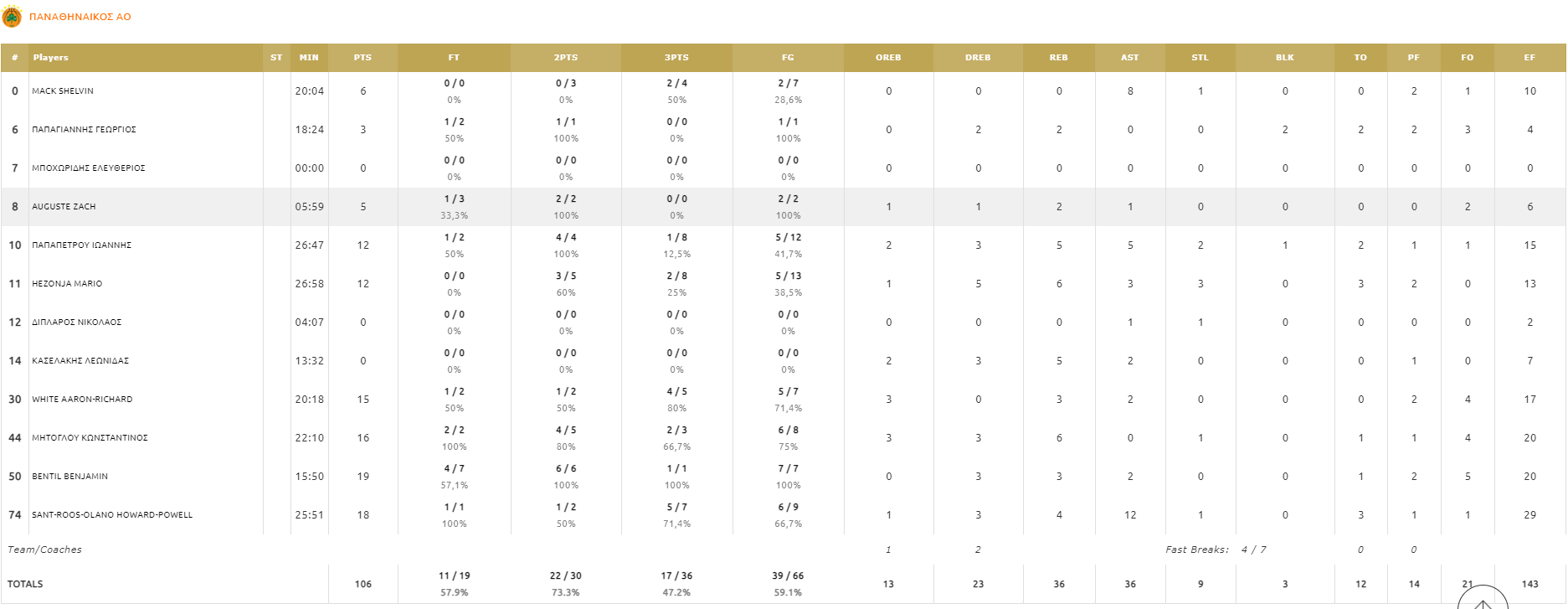Click on BENTIL BENJAMIN player name
Viewport: 1568px width, 609px height.
[69, 477]
